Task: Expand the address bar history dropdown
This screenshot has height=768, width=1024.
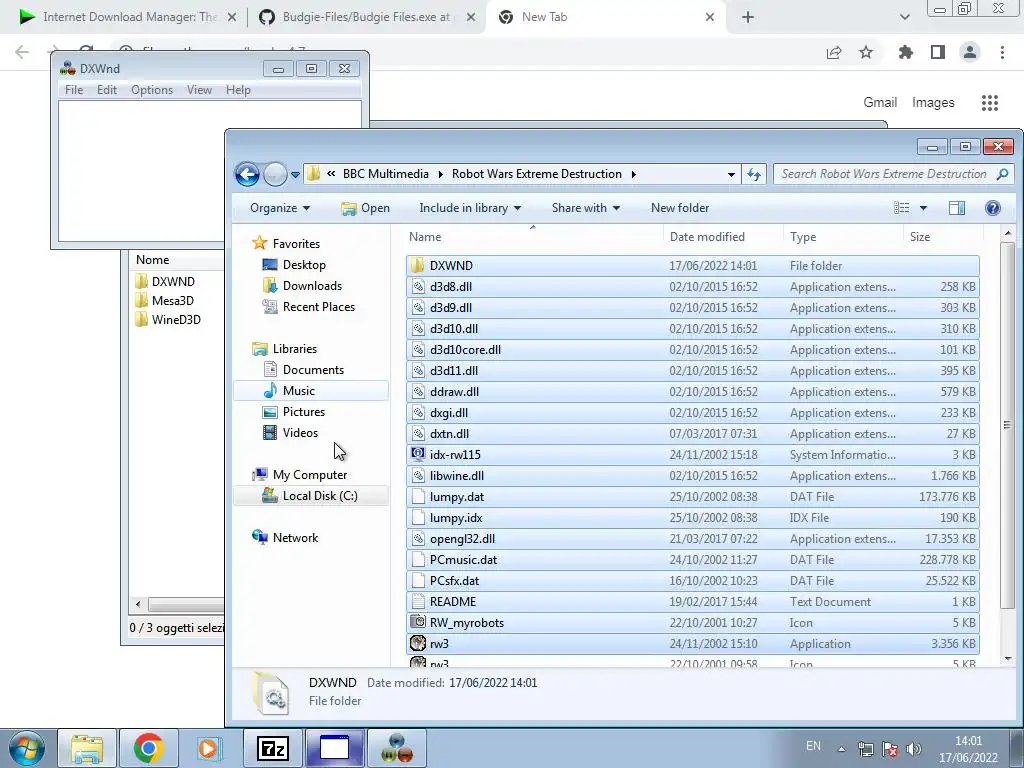Action: click(731, 174)
